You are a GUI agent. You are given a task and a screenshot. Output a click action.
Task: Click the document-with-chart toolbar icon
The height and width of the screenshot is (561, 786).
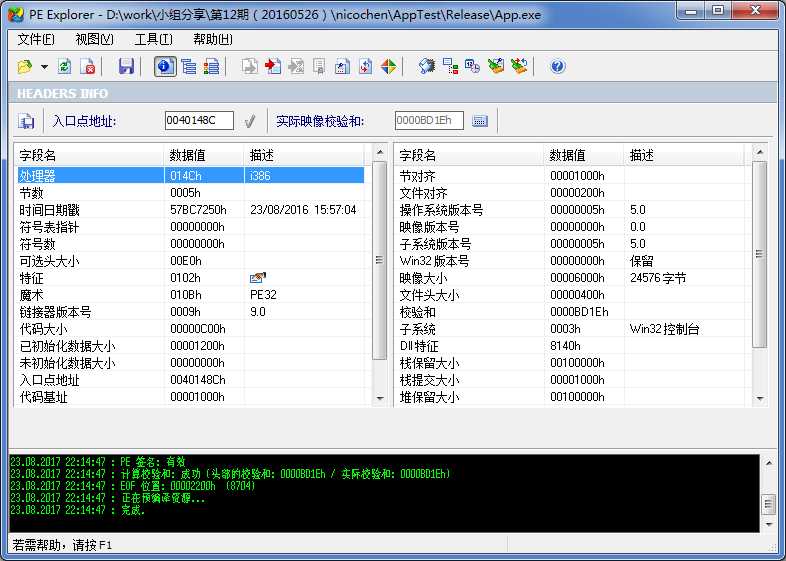(342, 66)
